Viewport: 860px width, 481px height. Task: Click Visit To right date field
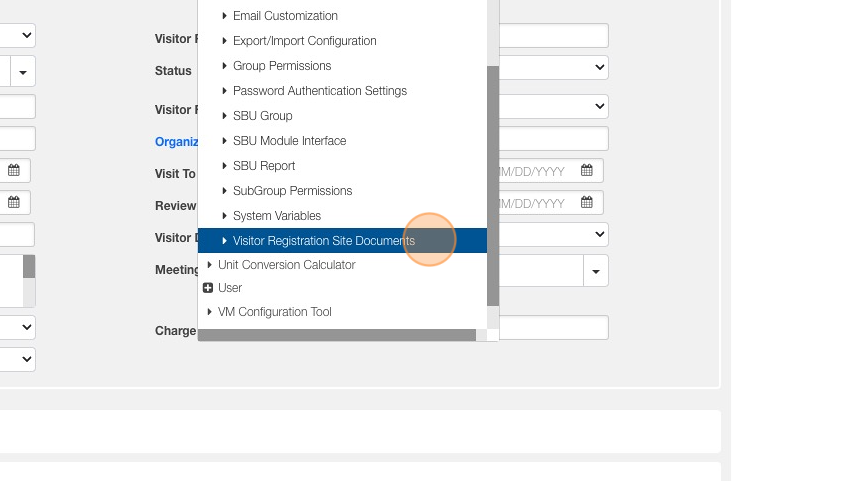[x=551, y=171]
